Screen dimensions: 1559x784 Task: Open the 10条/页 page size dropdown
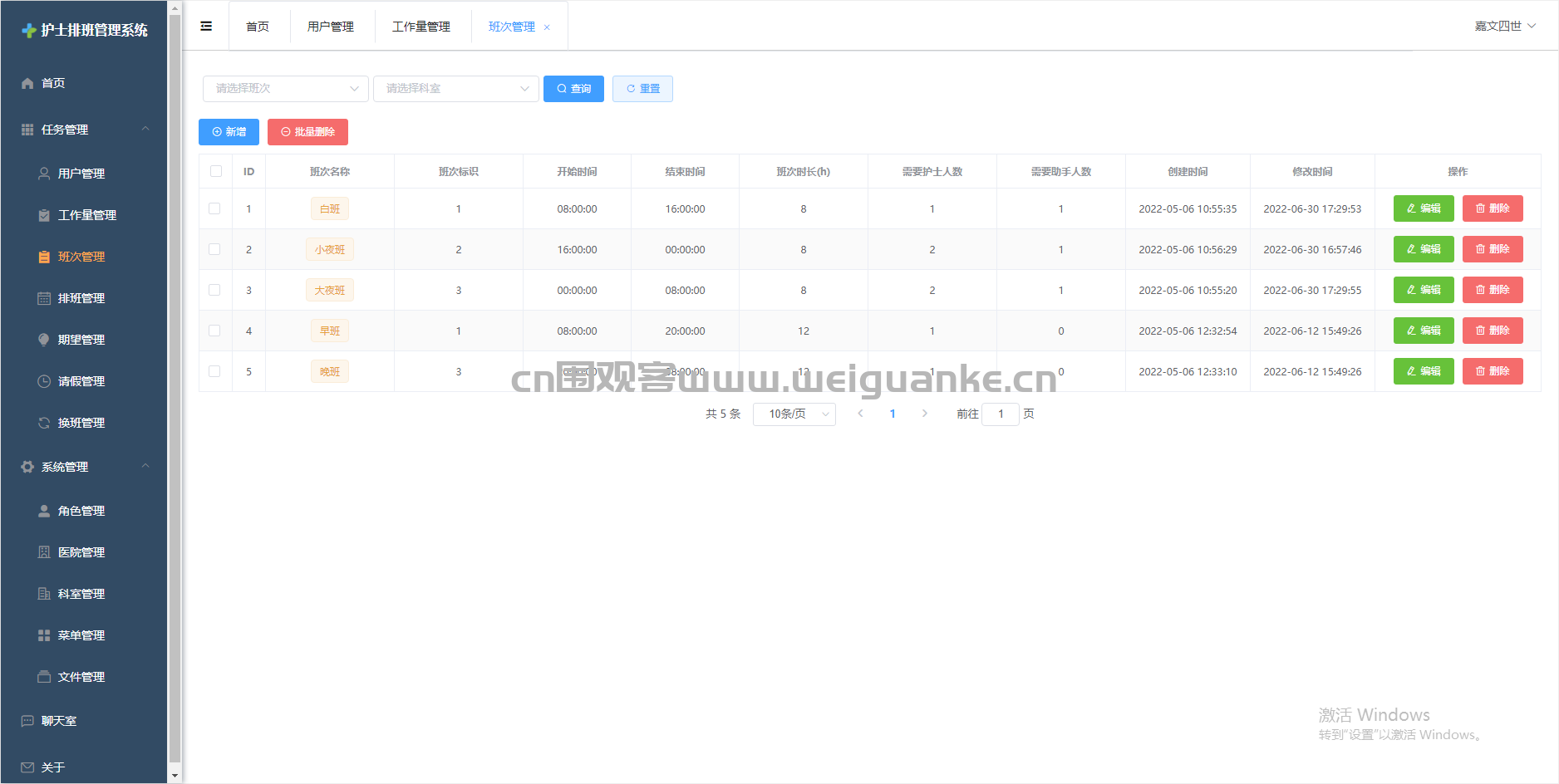pyautogui.click(x=794, y=414)
